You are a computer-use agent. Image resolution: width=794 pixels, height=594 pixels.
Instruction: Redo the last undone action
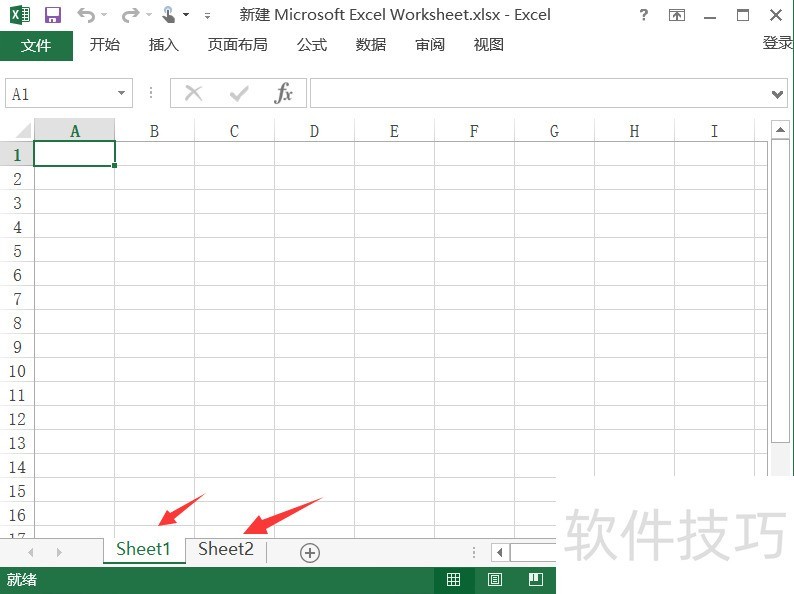130,15
